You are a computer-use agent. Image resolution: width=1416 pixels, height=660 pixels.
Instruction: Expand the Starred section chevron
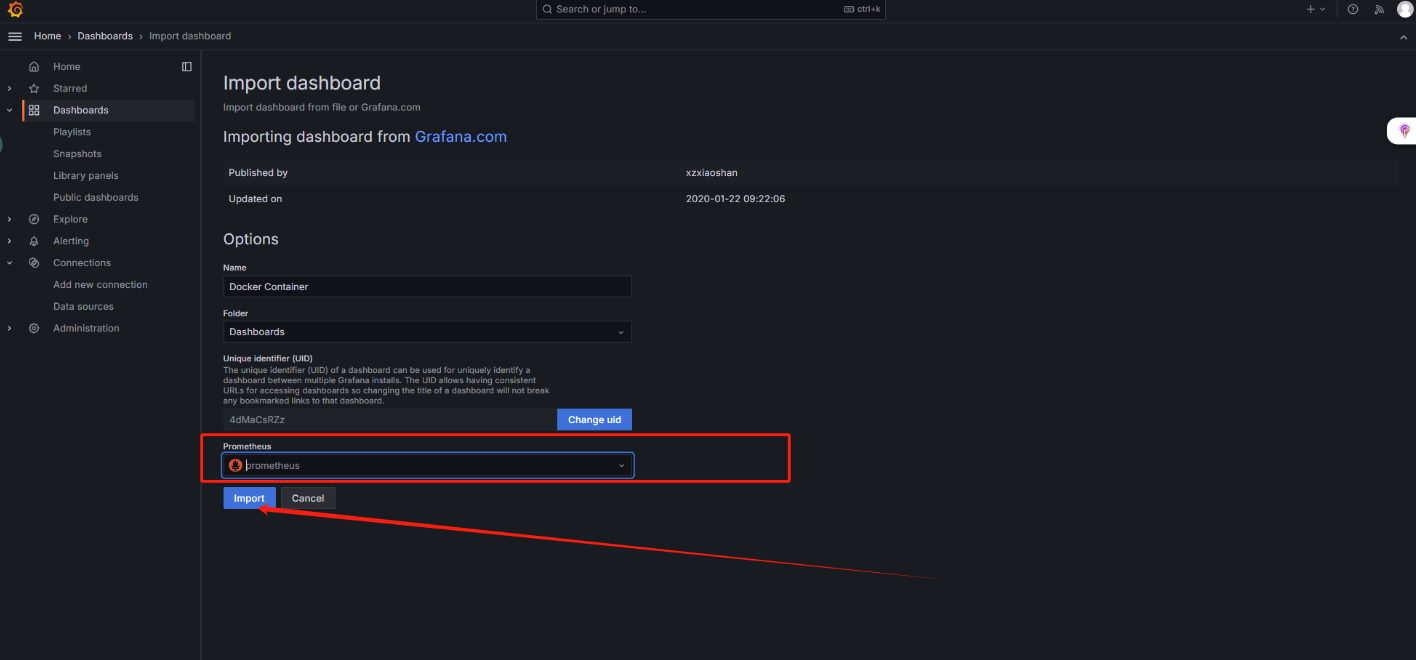pyautogui.click(x=10, y=89)
